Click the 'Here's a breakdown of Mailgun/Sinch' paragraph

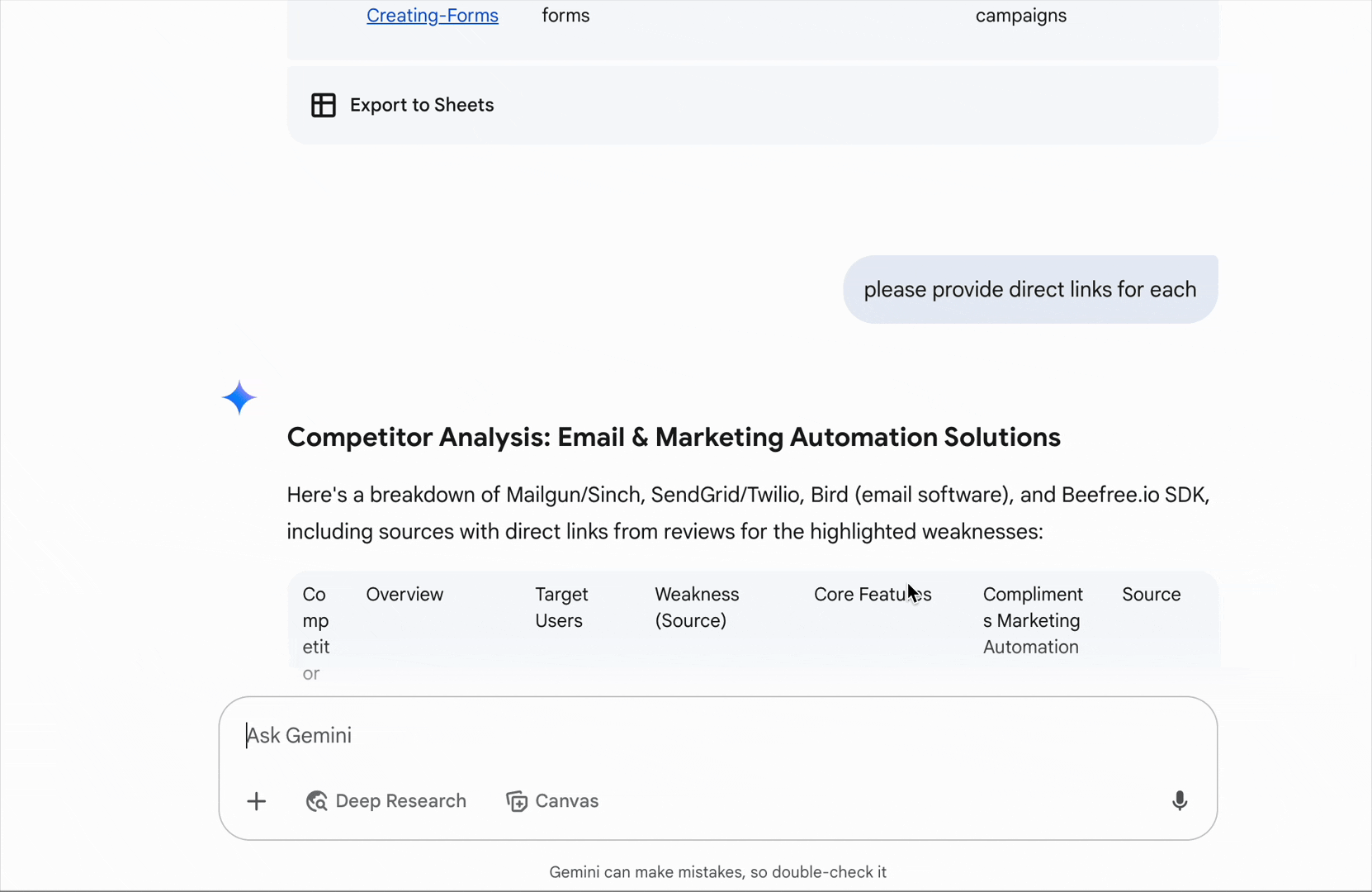pos(748,513)
